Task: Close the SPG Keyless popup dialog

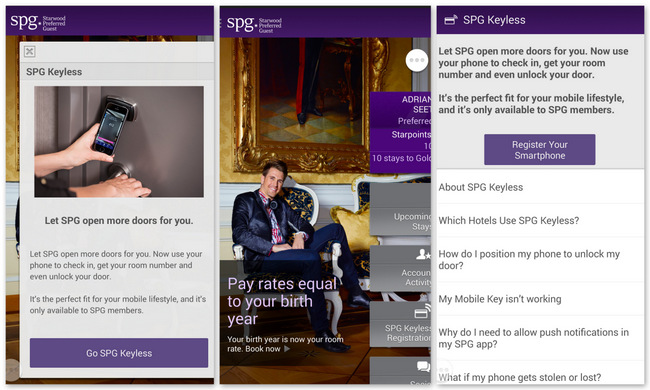Action: [29, 51]
